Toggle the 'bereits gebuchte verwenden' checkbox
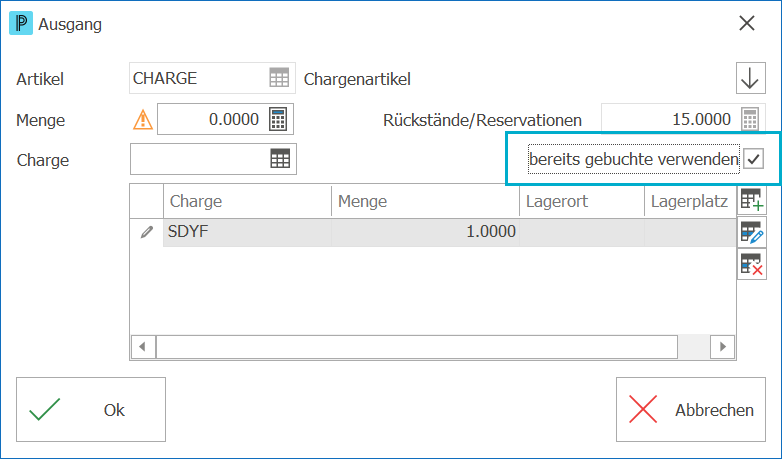 point(753,159)
